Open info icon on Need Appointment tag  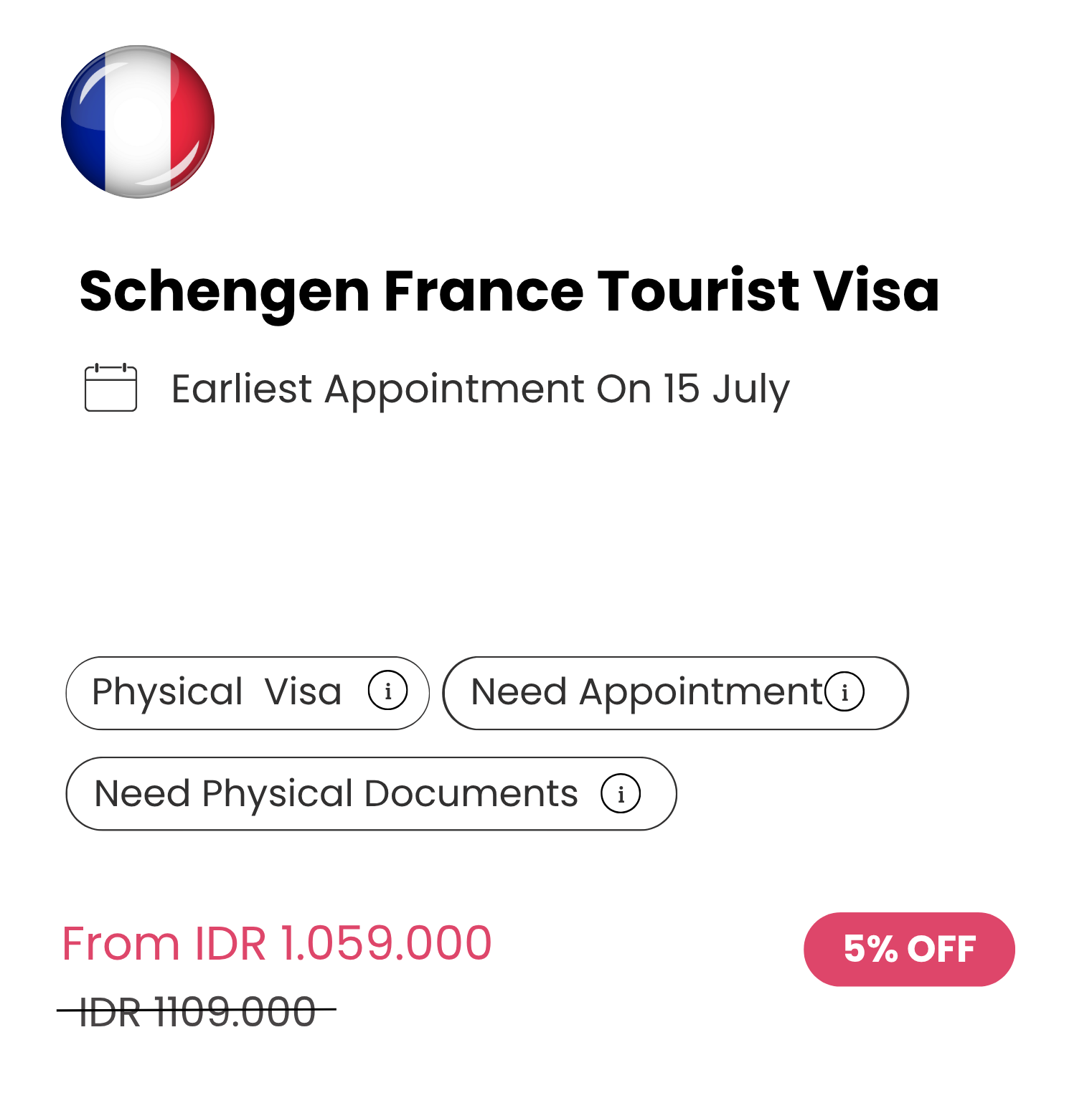coord(844,692)
